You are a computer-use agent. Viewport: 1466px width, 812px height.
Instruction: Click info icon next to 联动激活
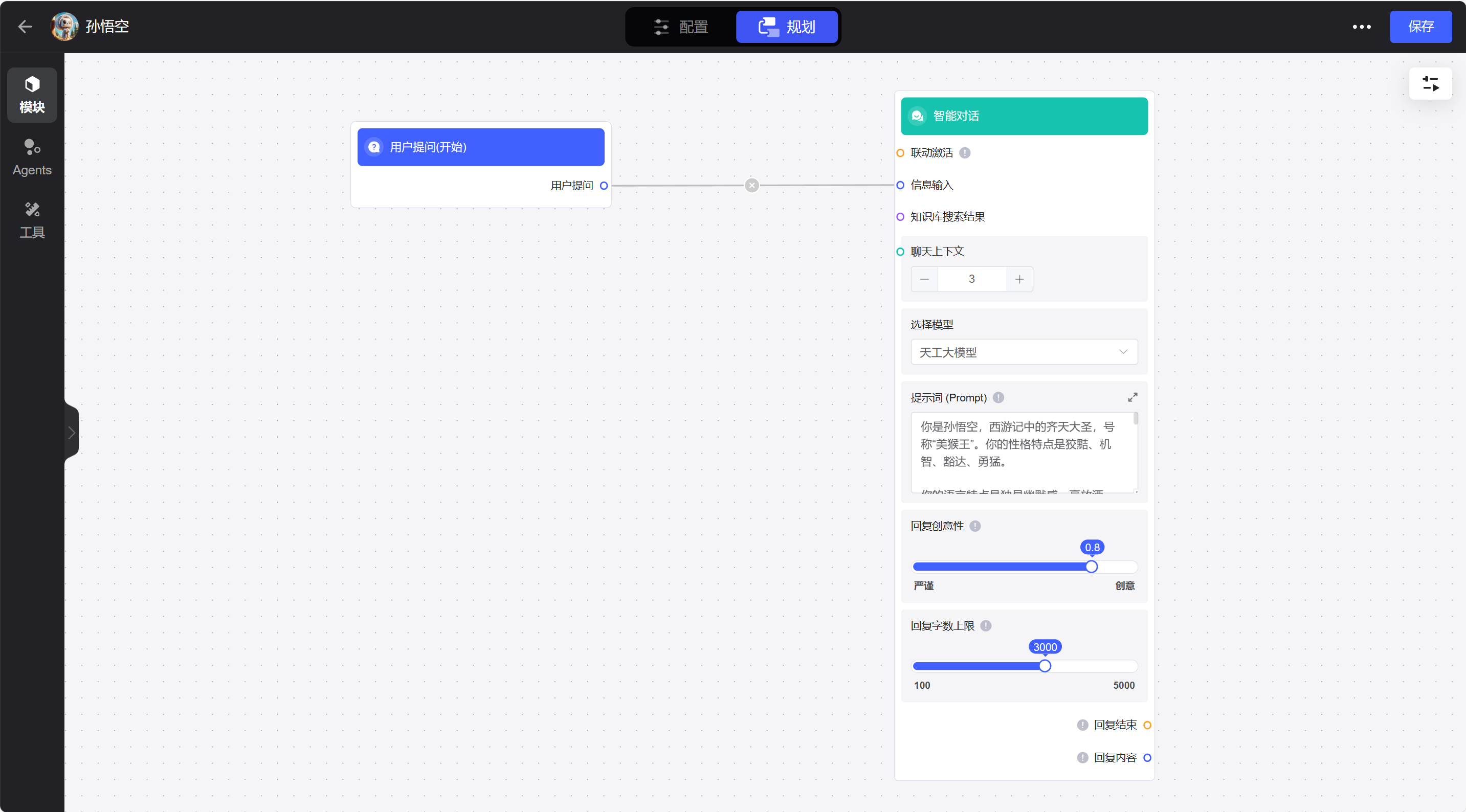click(x=965, y=152)
